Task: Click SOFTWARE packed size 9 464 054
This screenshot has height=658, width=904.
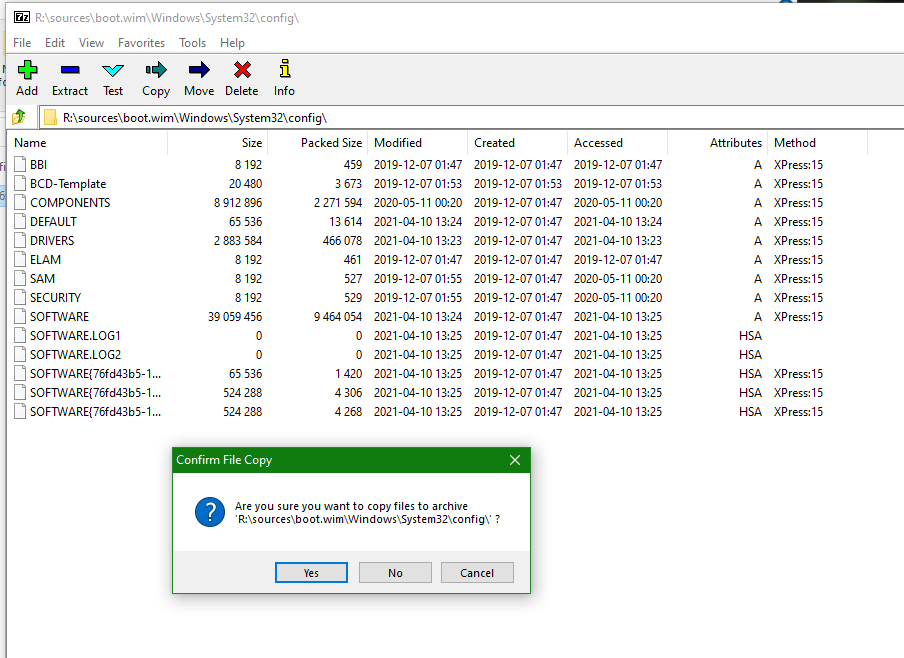Action: pyautogui.click(x=338, y=317)
